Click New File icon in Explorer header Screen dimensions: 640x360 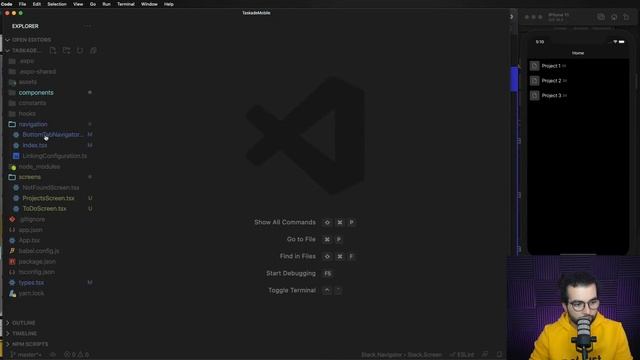(x=53, y=51)
